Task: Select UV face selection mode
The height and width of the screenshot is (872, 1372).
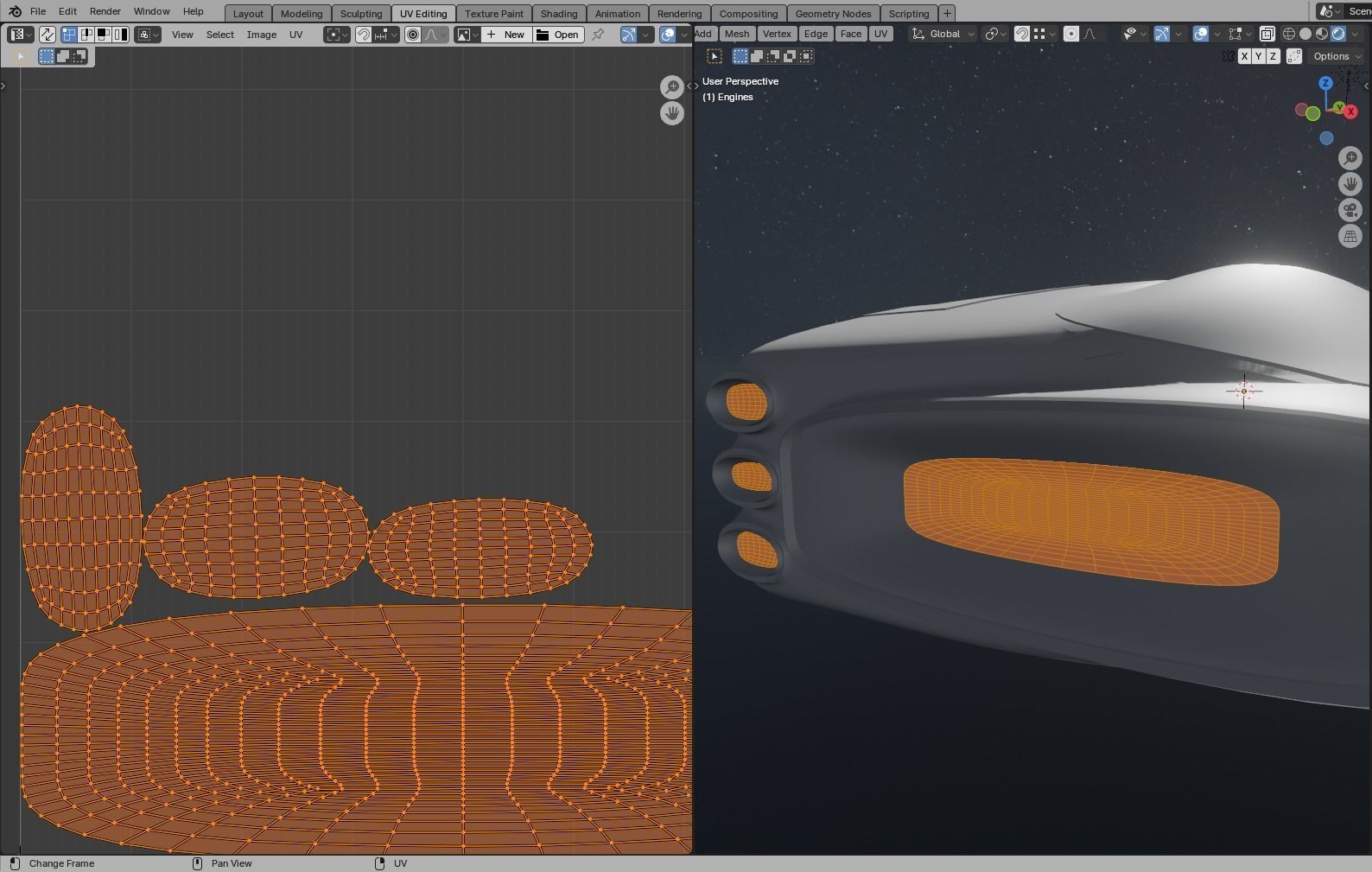Action: pyautogui.click(x=103, y=35)
